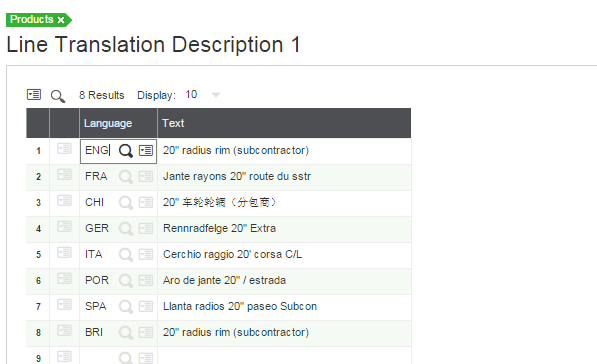Screen dimensions: 597x364
Task: Close the Products breadcrumb tag
Action: click(x=61, y=20)
